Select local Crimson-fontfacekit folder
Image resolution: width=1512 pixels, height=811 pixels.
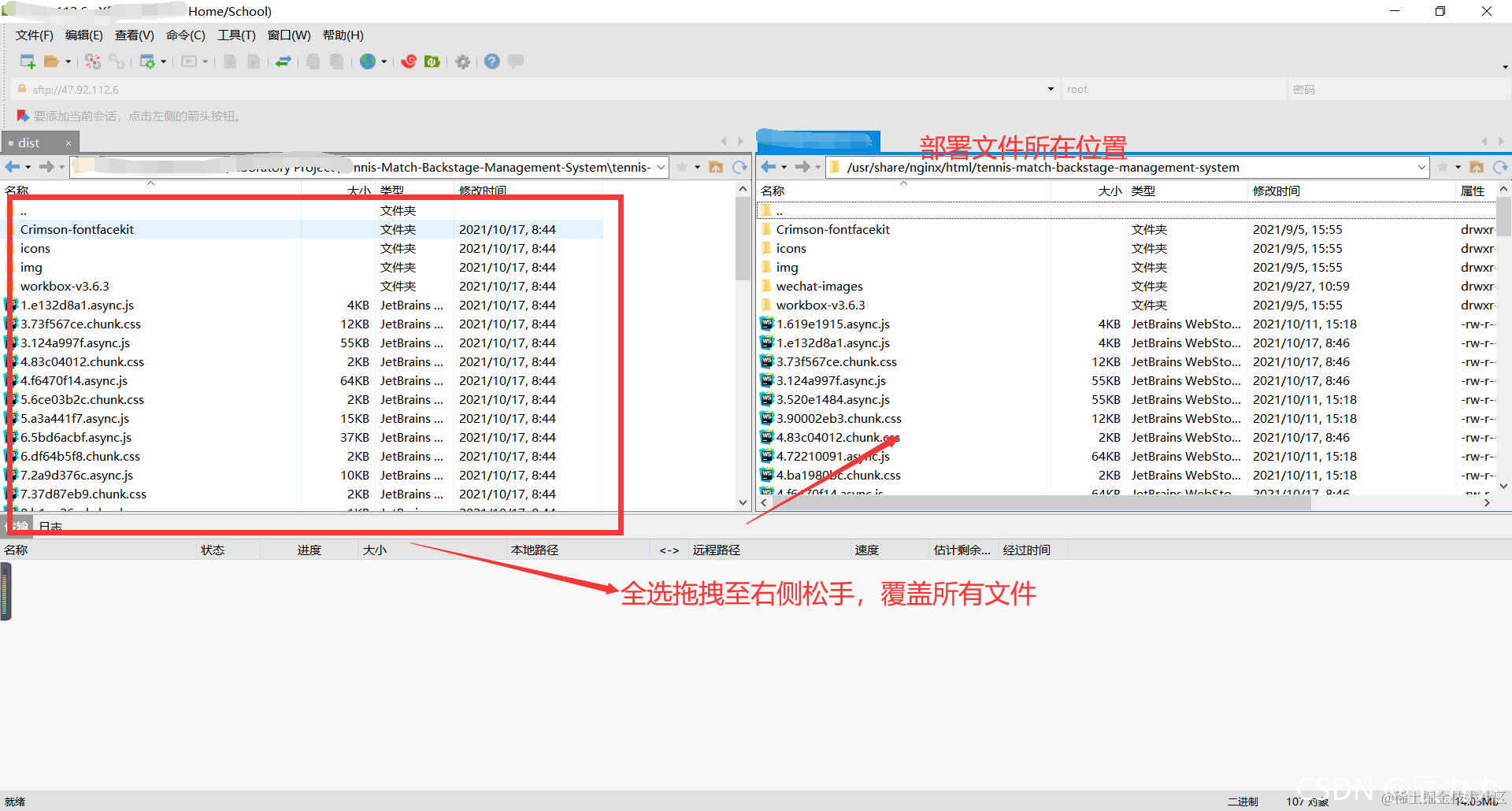(x=77, y=230)
